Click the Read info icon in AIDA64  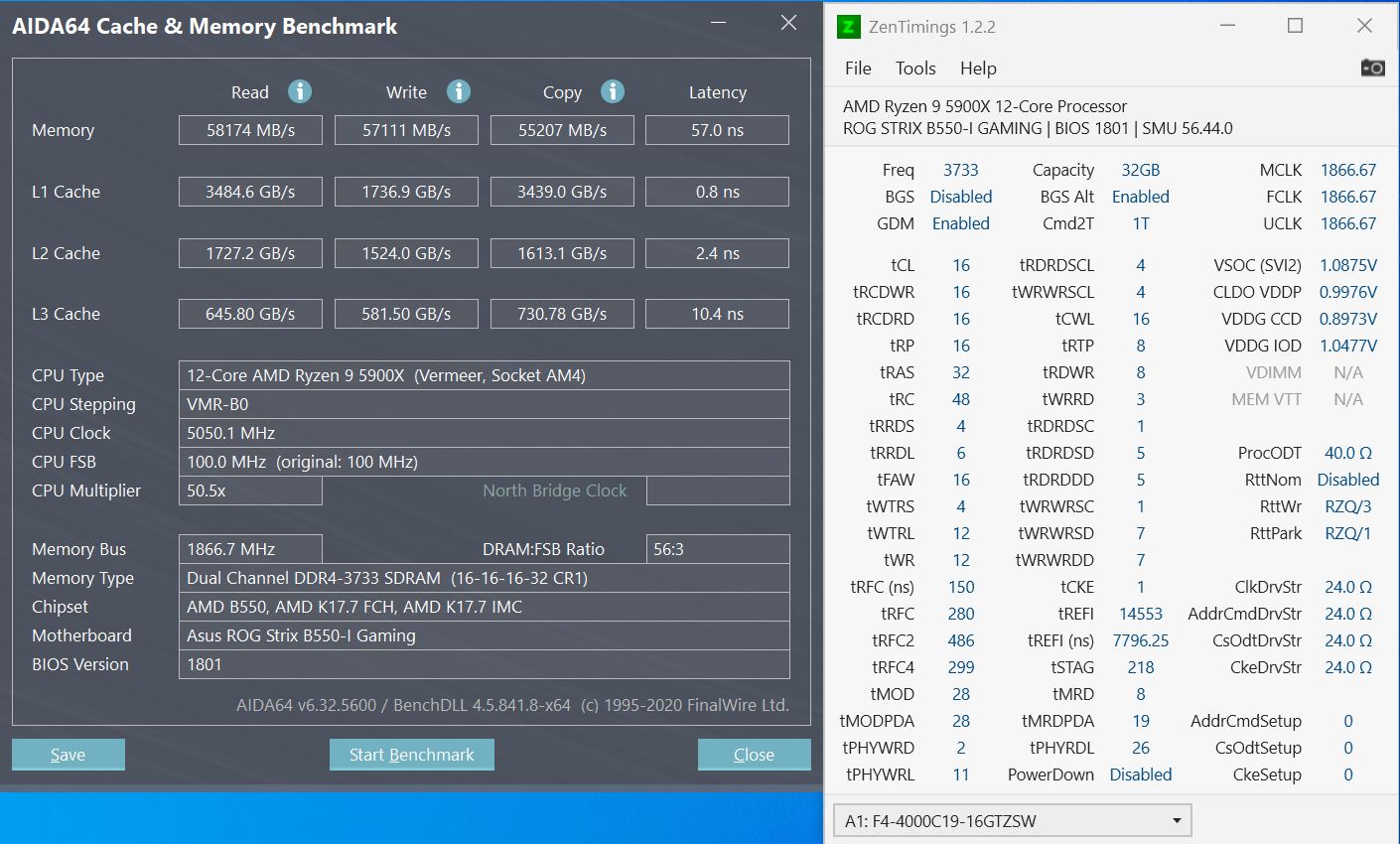tap(300, 91)
